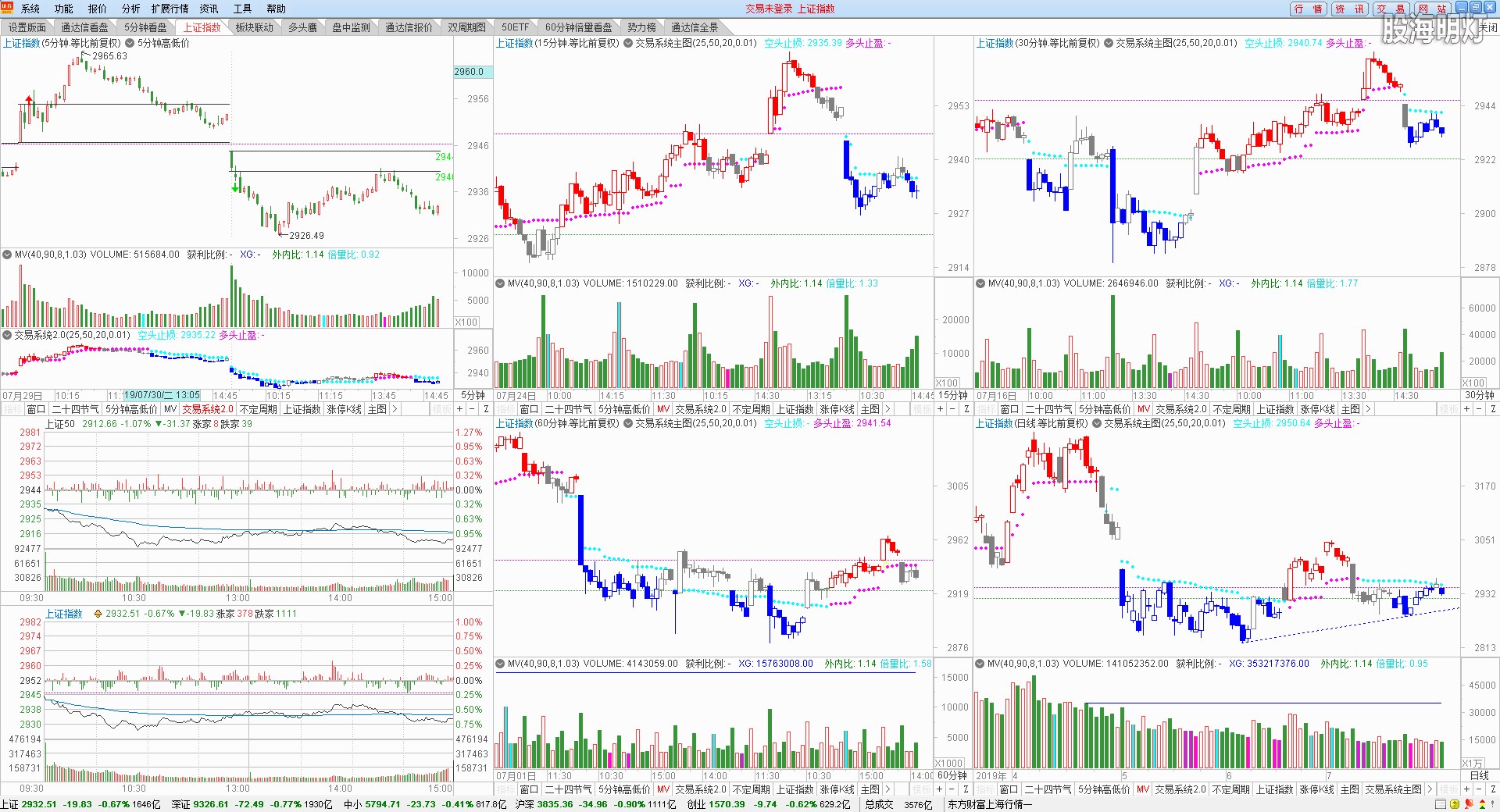
Task: Open the 工具 menu
Action: pyautogui.click(x=243, y=9)
